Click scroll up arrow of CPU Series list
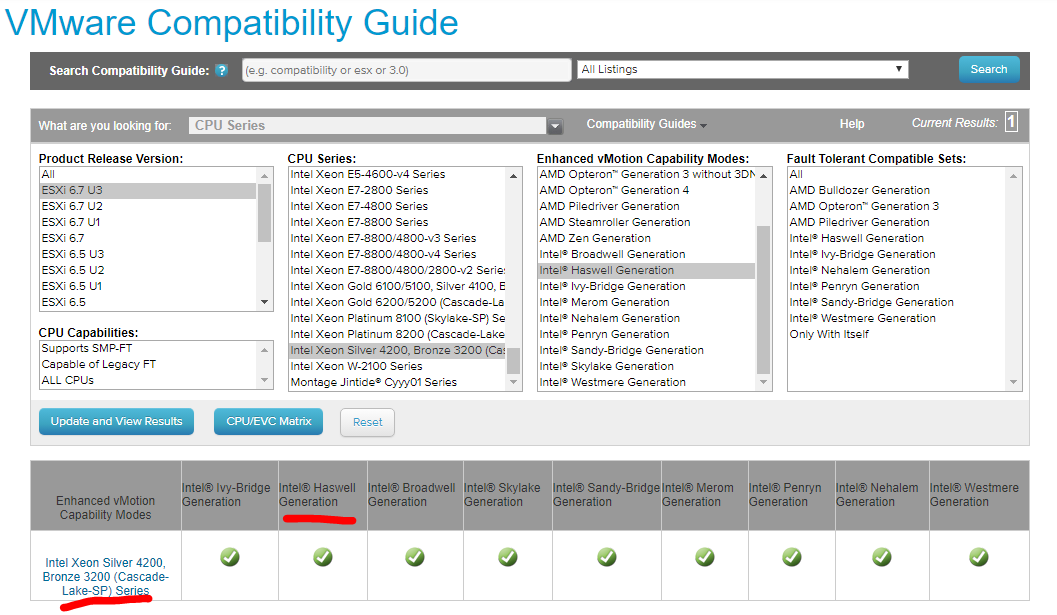Viewport: 1057px width, 615px height. pyautogui.click(x=514, y=176)
